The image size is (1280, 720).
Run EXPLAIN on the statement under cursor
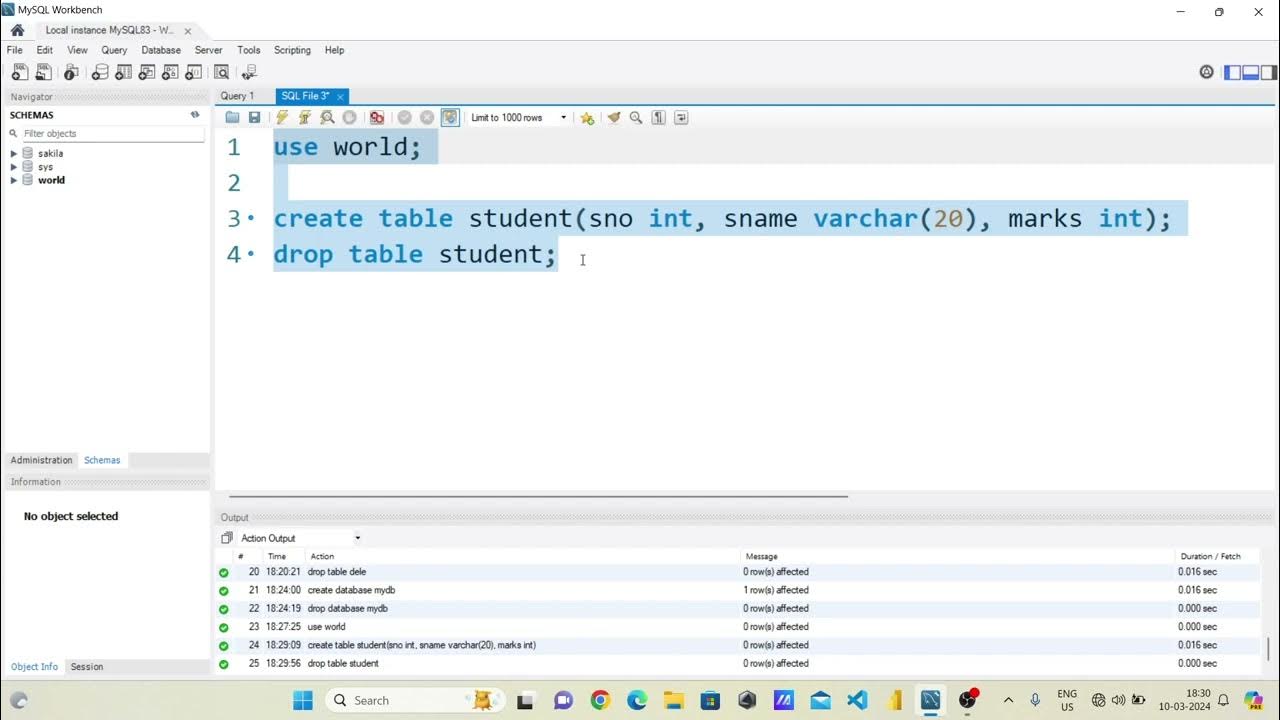coord(327,117)
